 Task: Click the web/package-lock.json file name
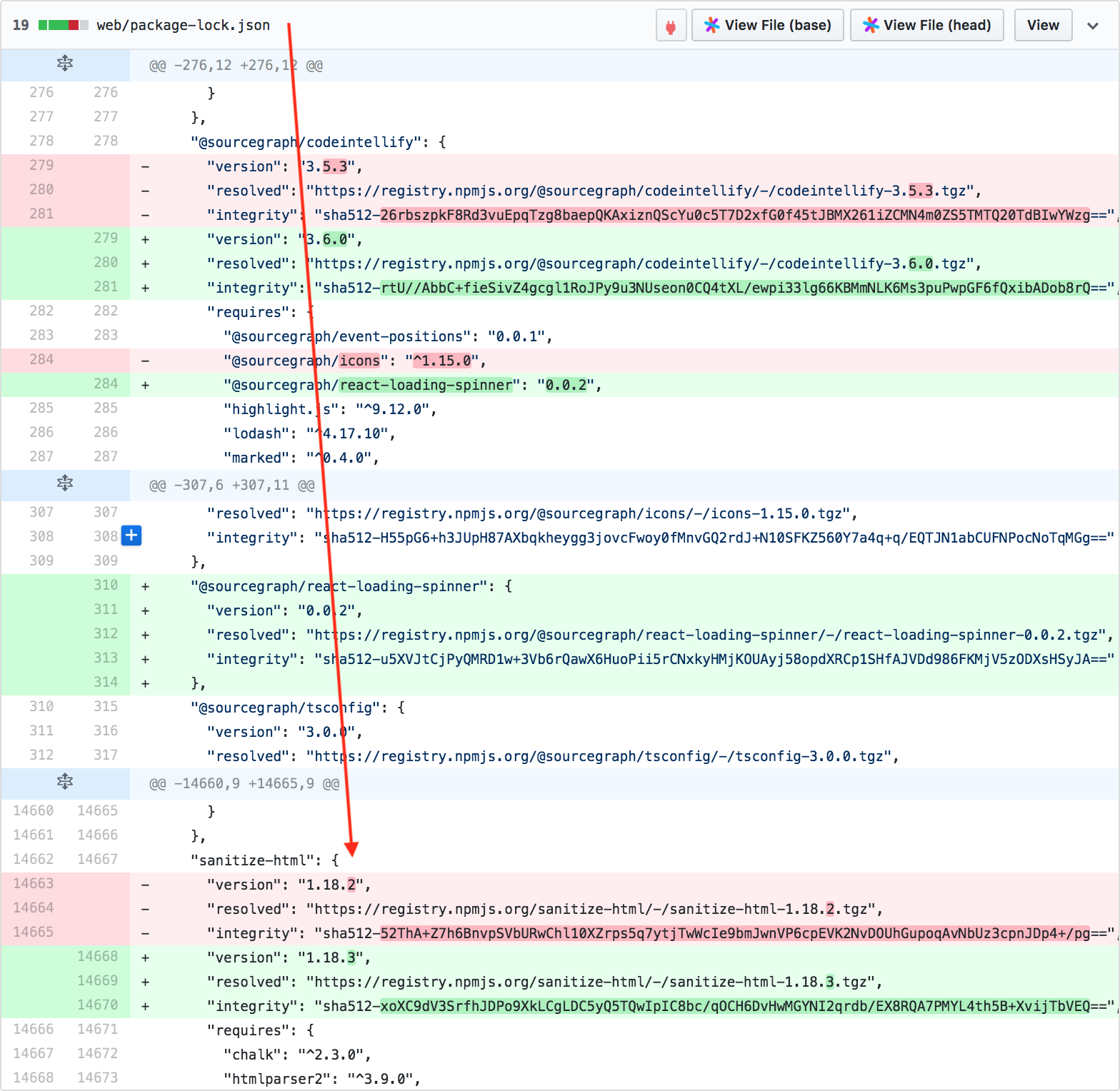point(184,25)
